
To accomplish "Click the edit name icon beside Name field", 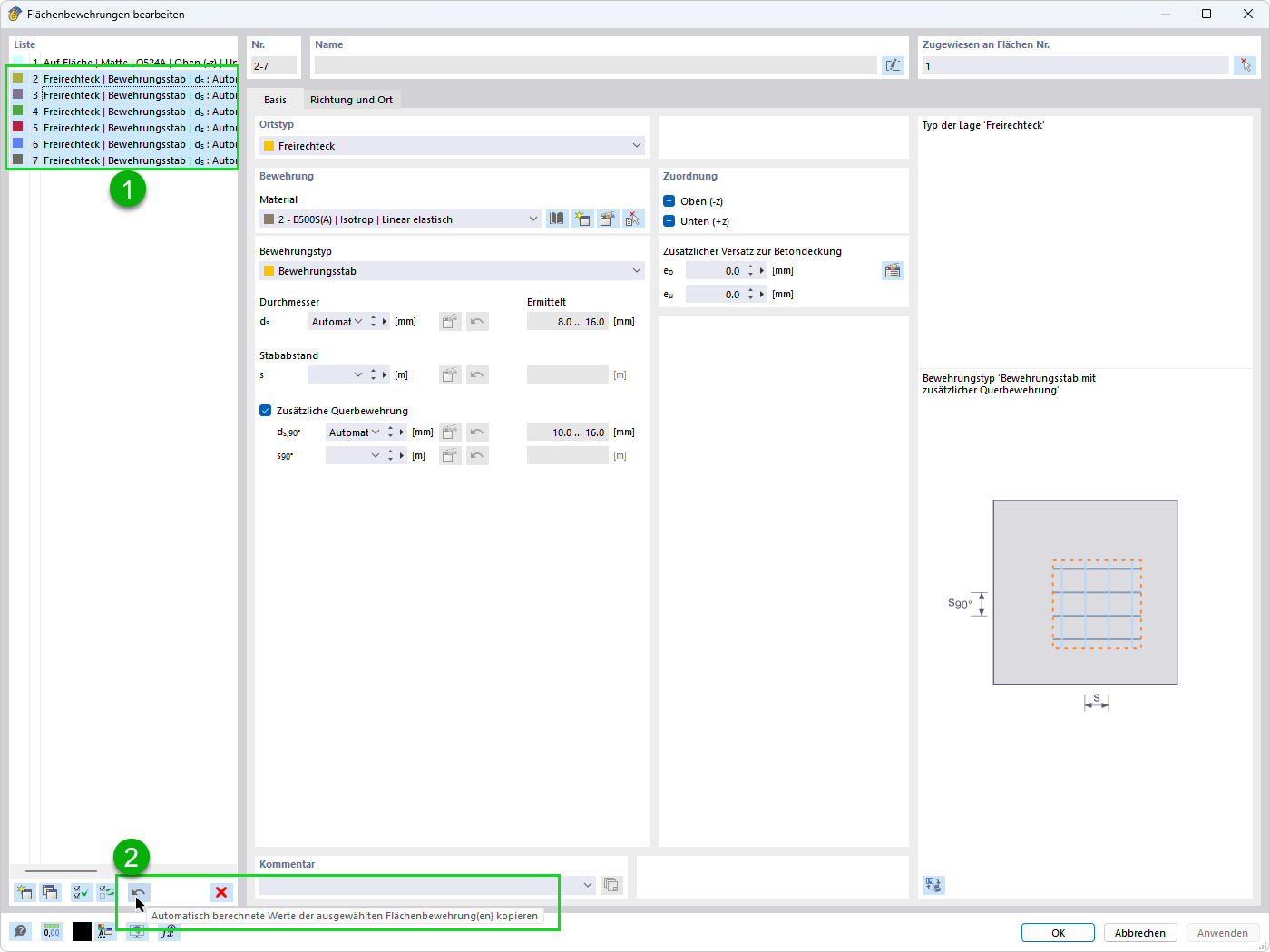I will pyautogui.click(x=893, y=65).
